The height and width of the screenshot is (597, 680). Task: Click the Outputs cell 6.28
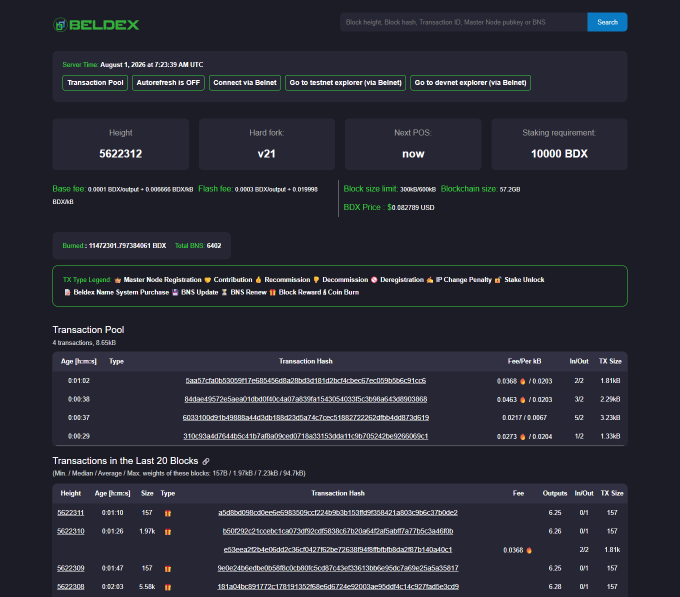[x=555, y=587]
